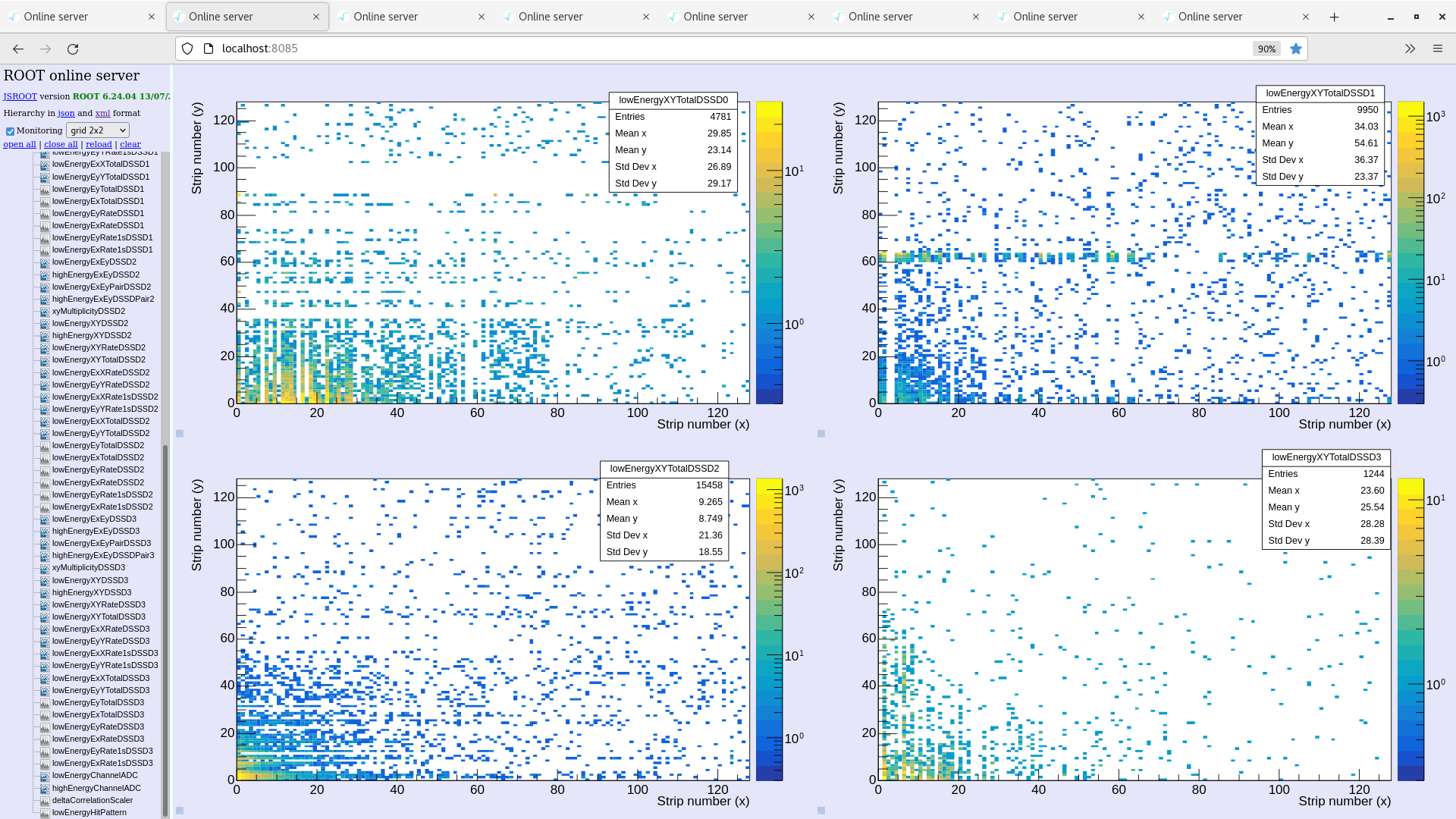1456x819 pixels.
Task: Open the browser hamburger menu
Action: 1438,48
